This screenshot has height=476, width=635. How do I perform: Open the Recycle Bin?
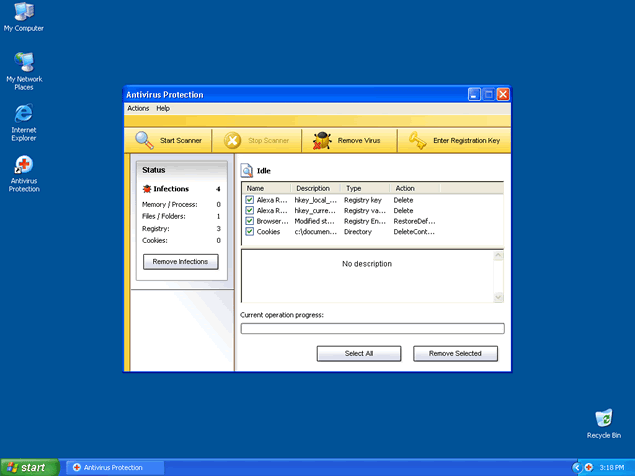click(603, 418)
